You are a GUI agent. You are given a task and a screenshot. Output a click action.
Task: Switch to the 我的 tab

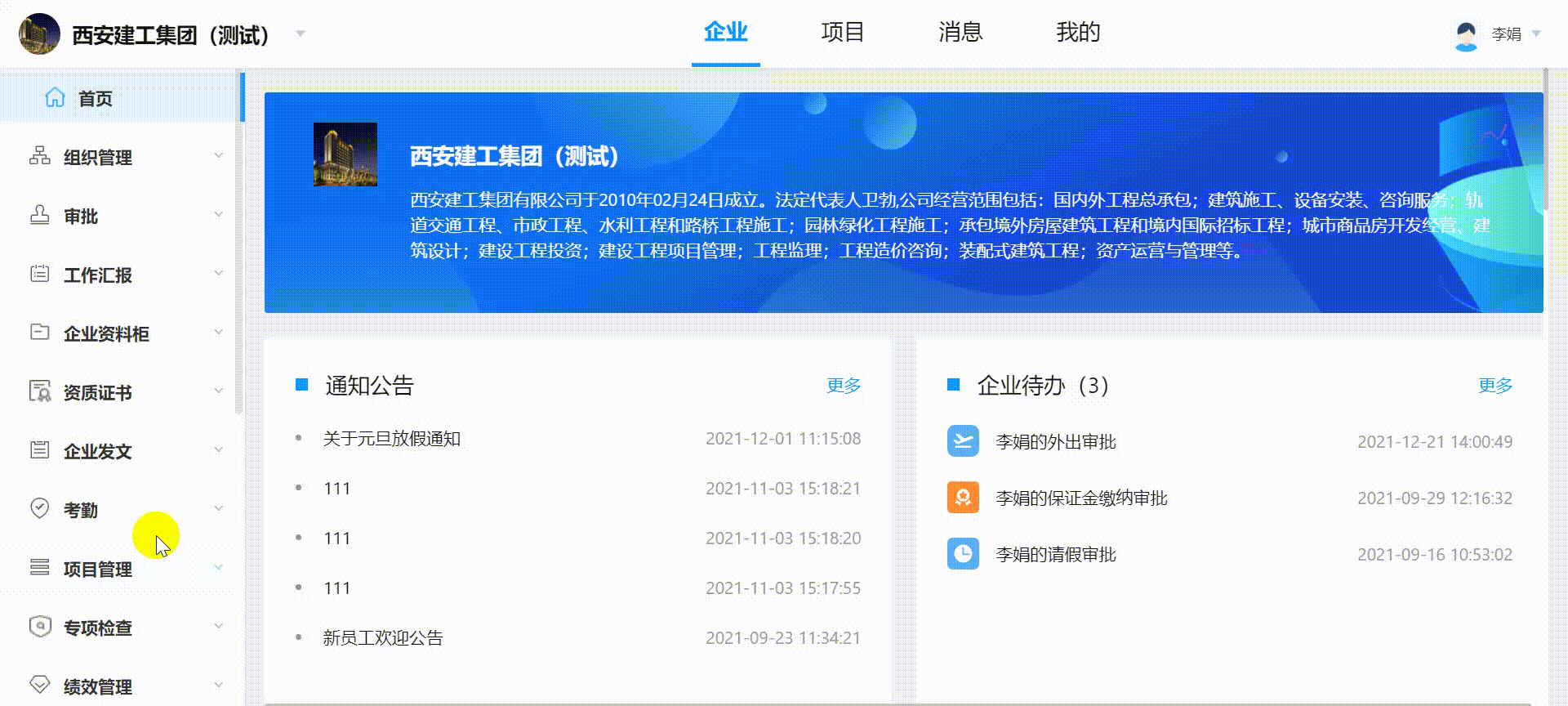1078,33
